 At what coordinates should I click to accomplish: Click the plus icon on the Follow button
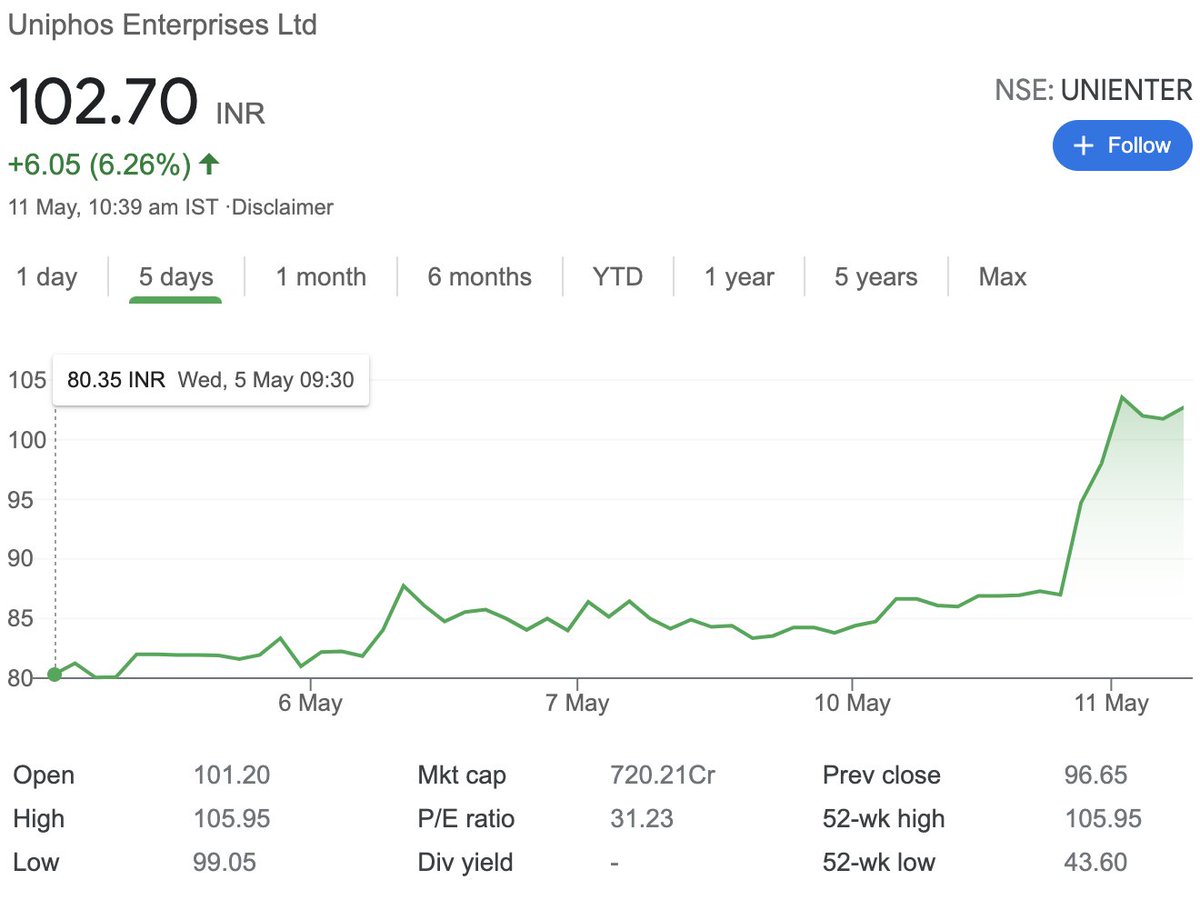click(x=1083, y=145)
